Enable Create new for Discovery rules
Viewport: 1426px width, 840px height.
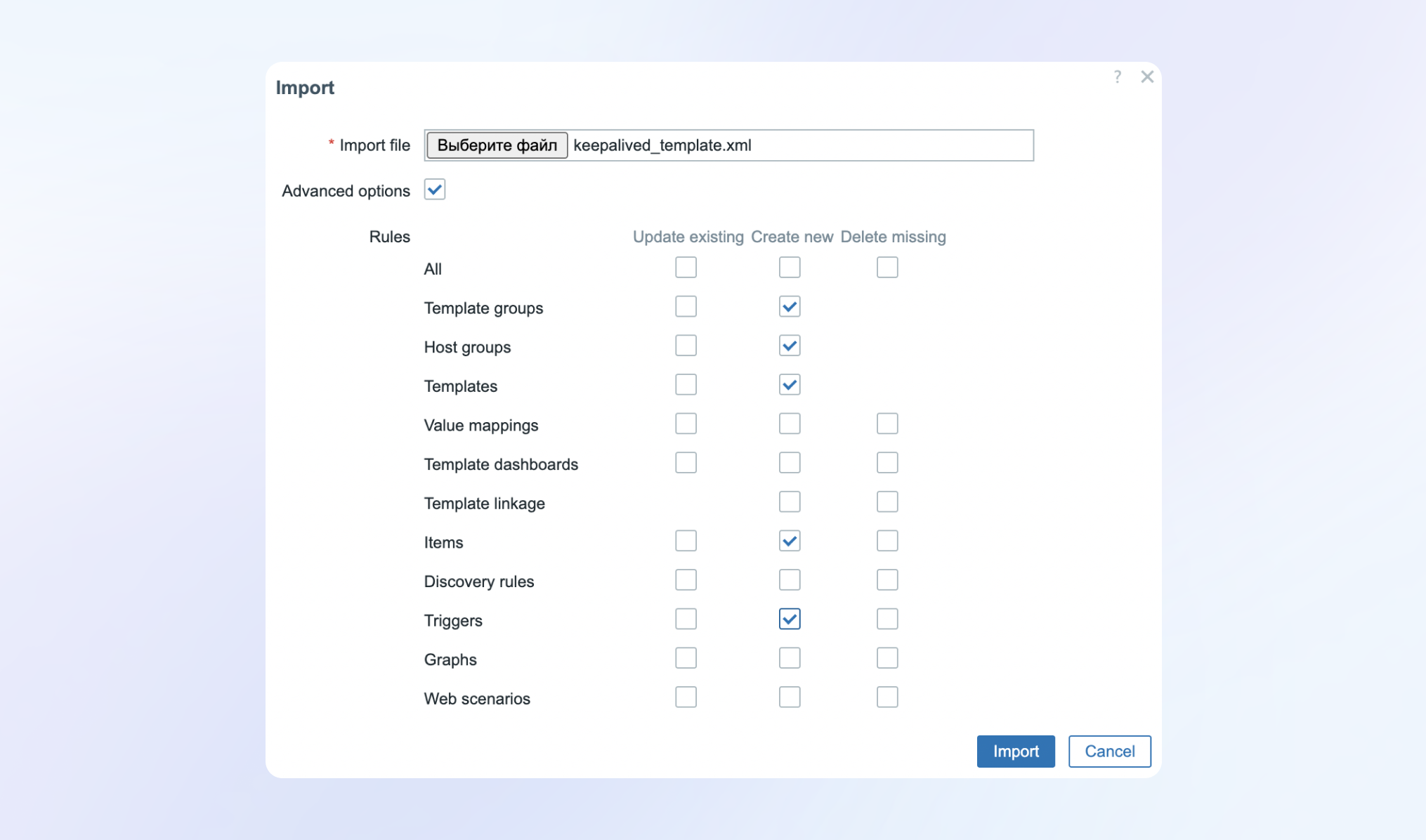tap(790, 580)
